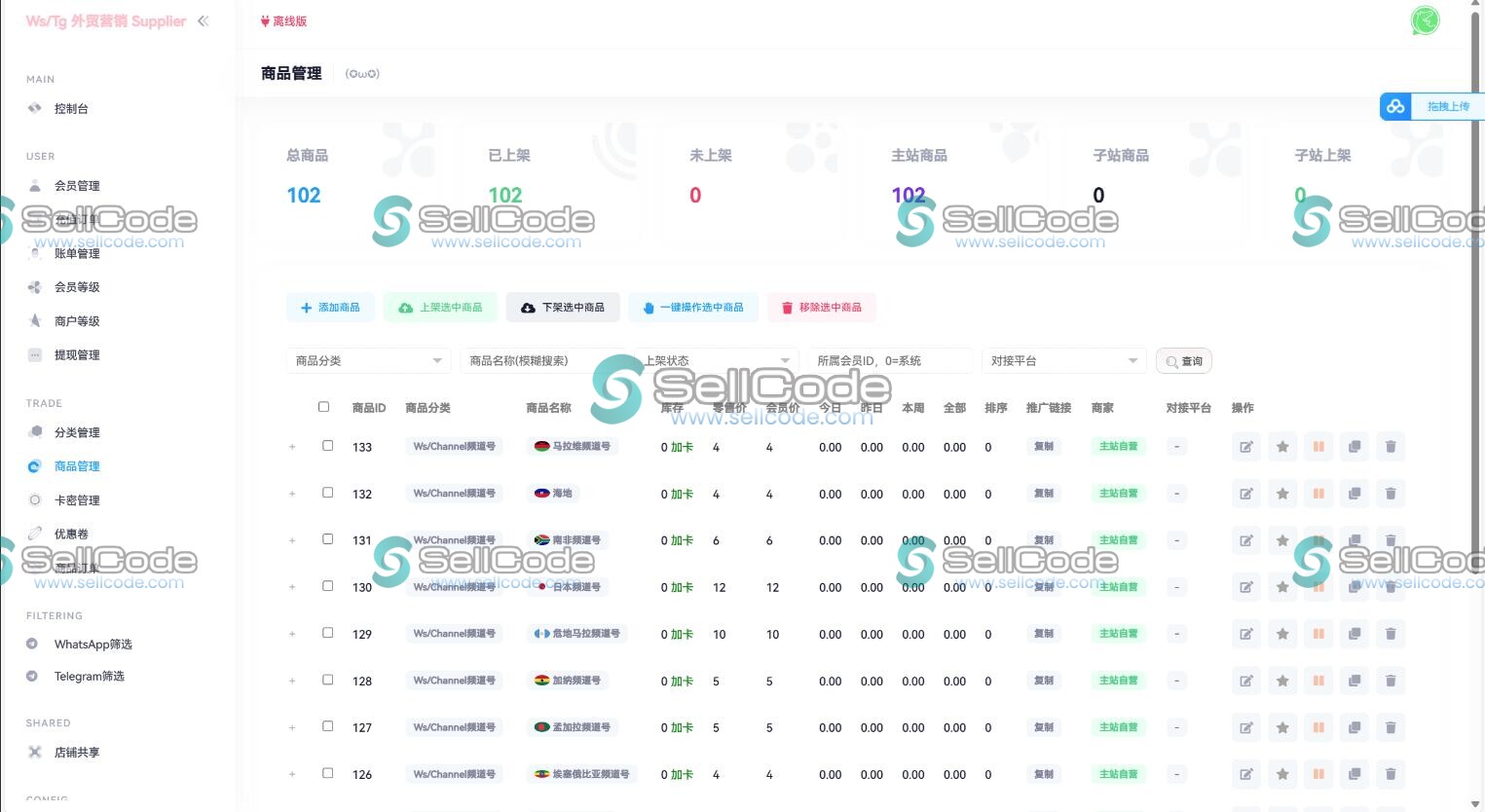Click the 查询 search button
The height and width of the screenshot is (812, 1485).
(x=1183, y=361)
